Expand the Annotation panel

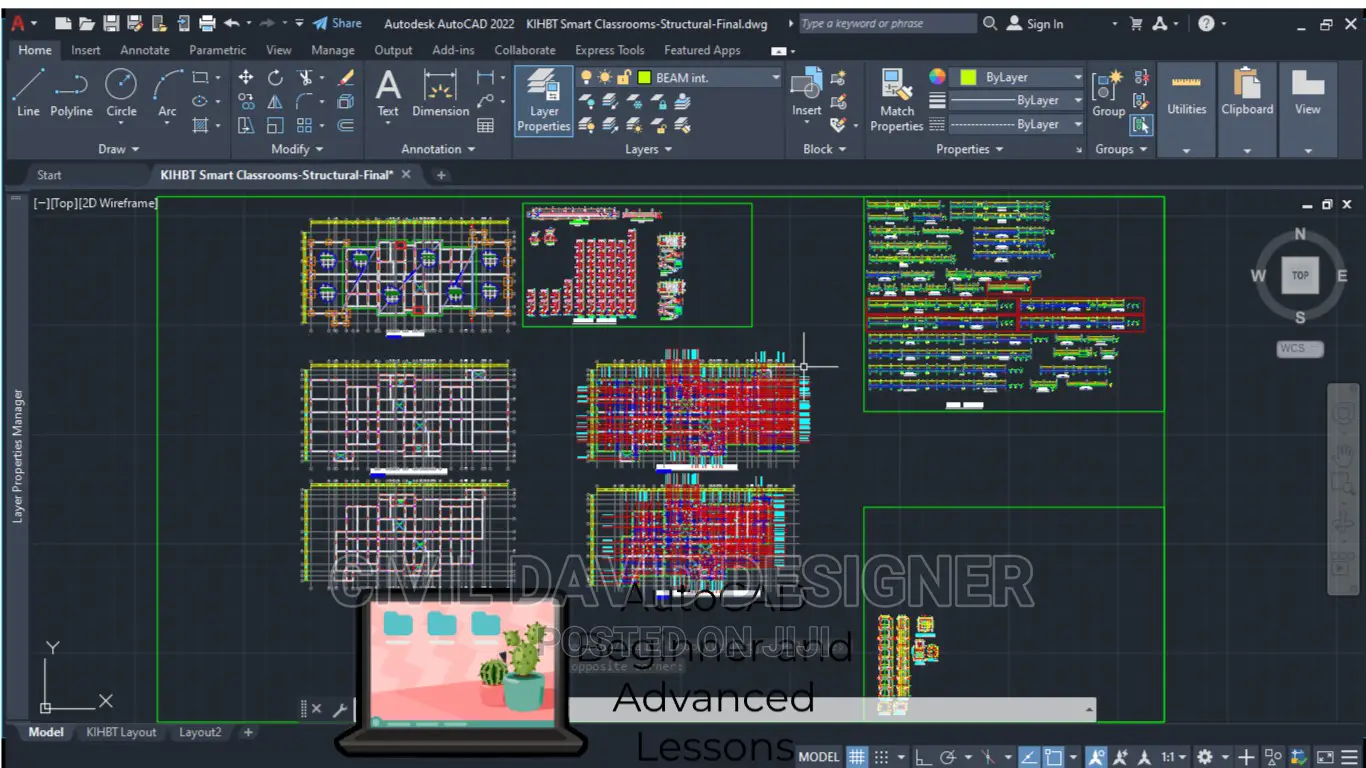point(438,149)
